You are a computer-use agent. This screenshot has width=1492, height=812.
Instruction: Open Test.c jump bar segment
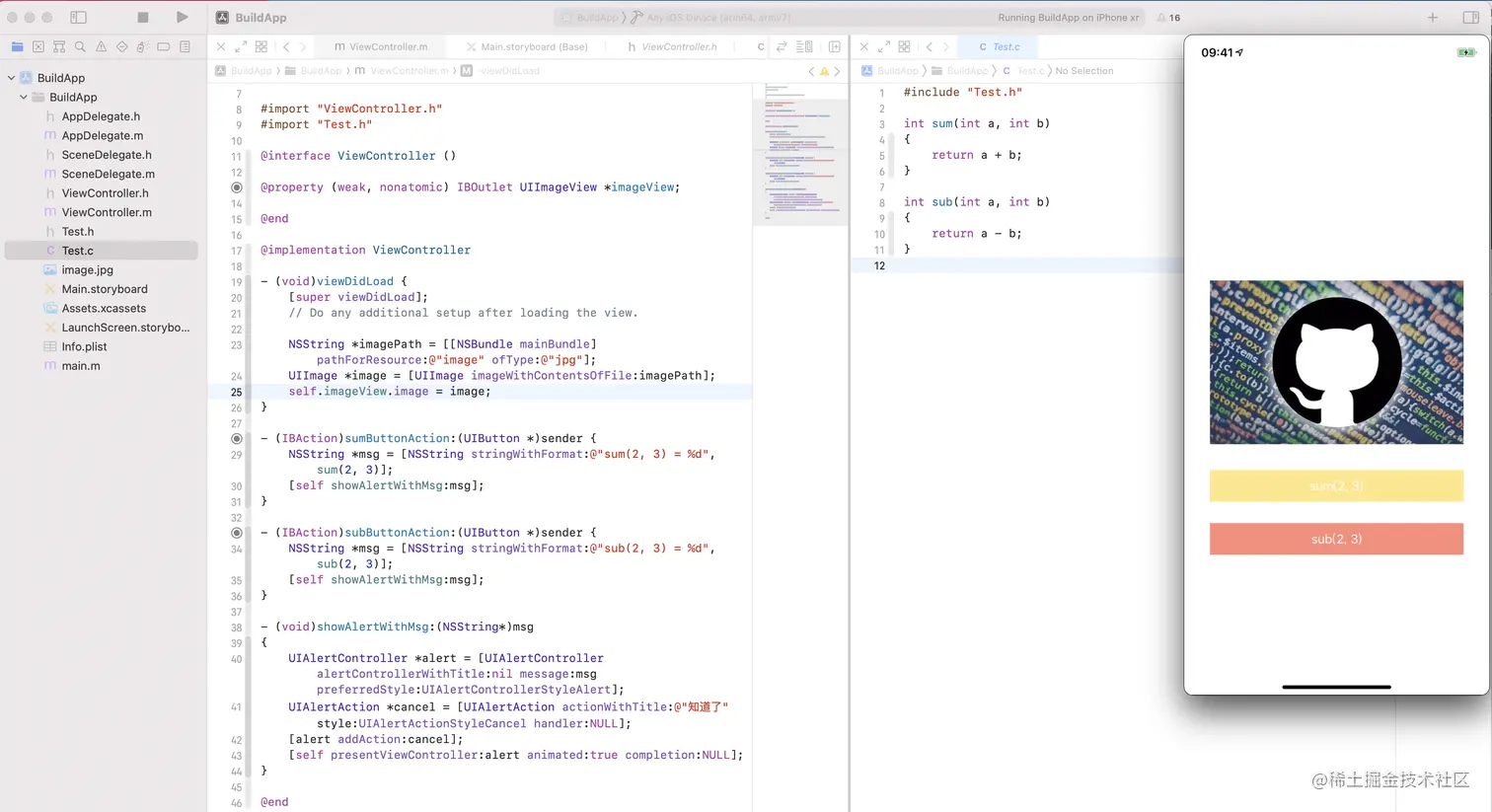1023,71
